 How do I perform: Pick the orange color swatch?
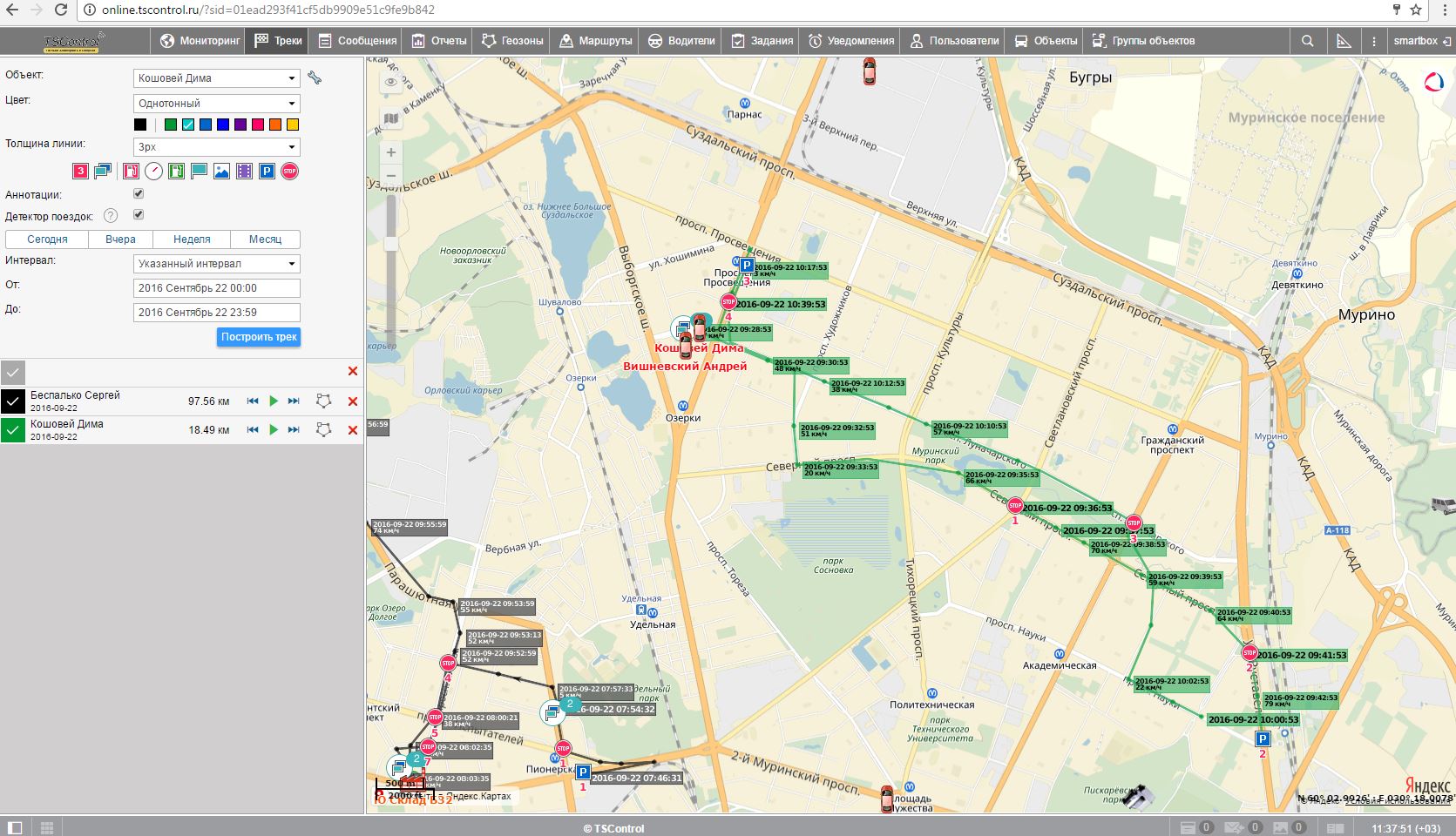[275, 125]
